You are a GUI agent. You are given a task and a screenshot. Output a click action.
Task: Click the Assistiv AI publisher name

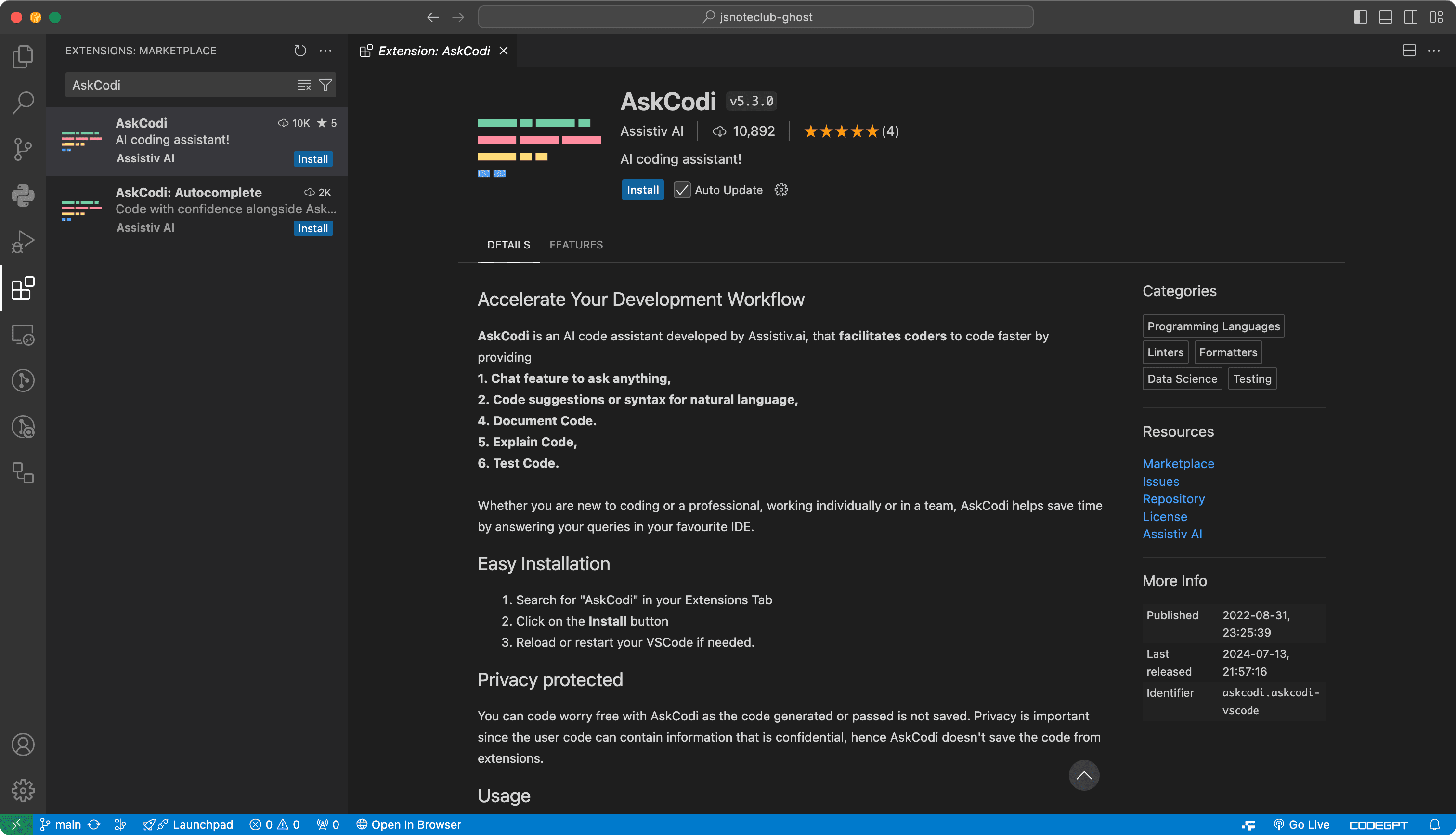pos(652,131)
